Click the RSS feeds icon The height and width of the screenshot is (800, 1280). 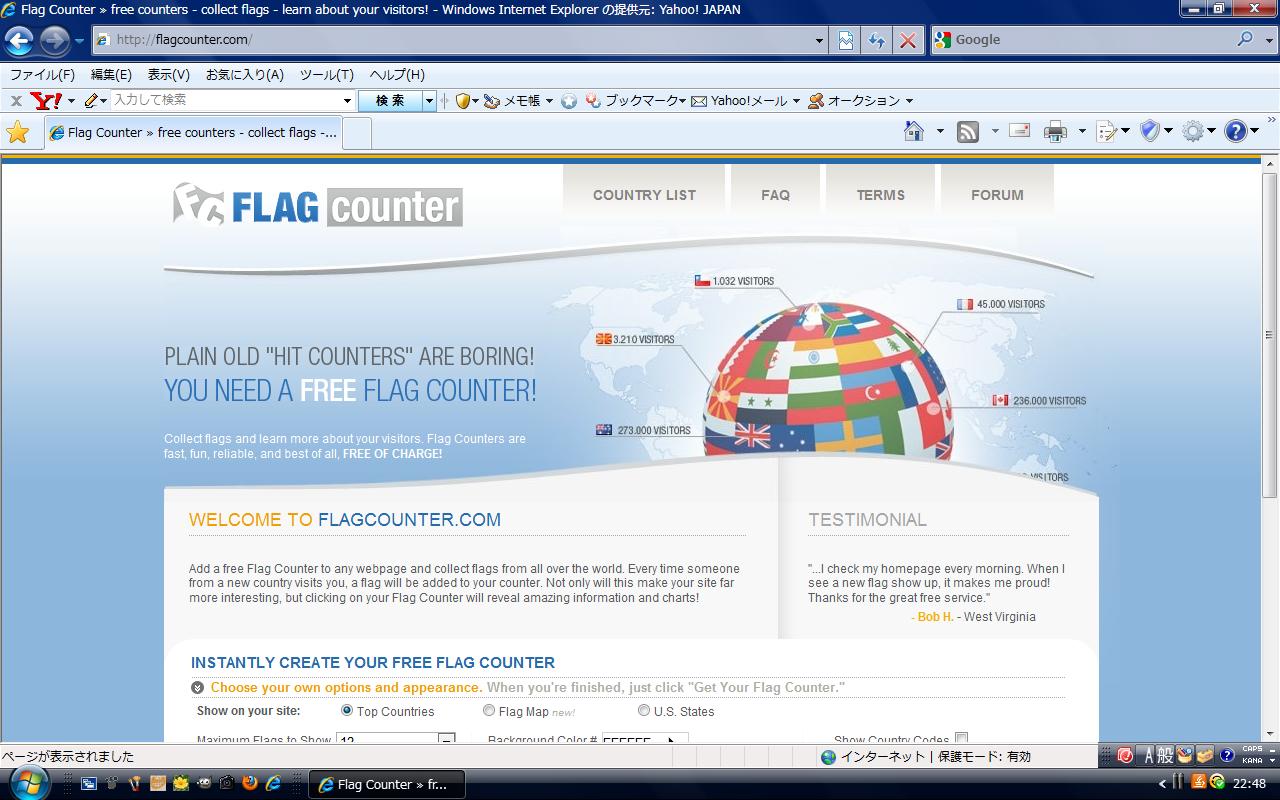tap(967, 131)
